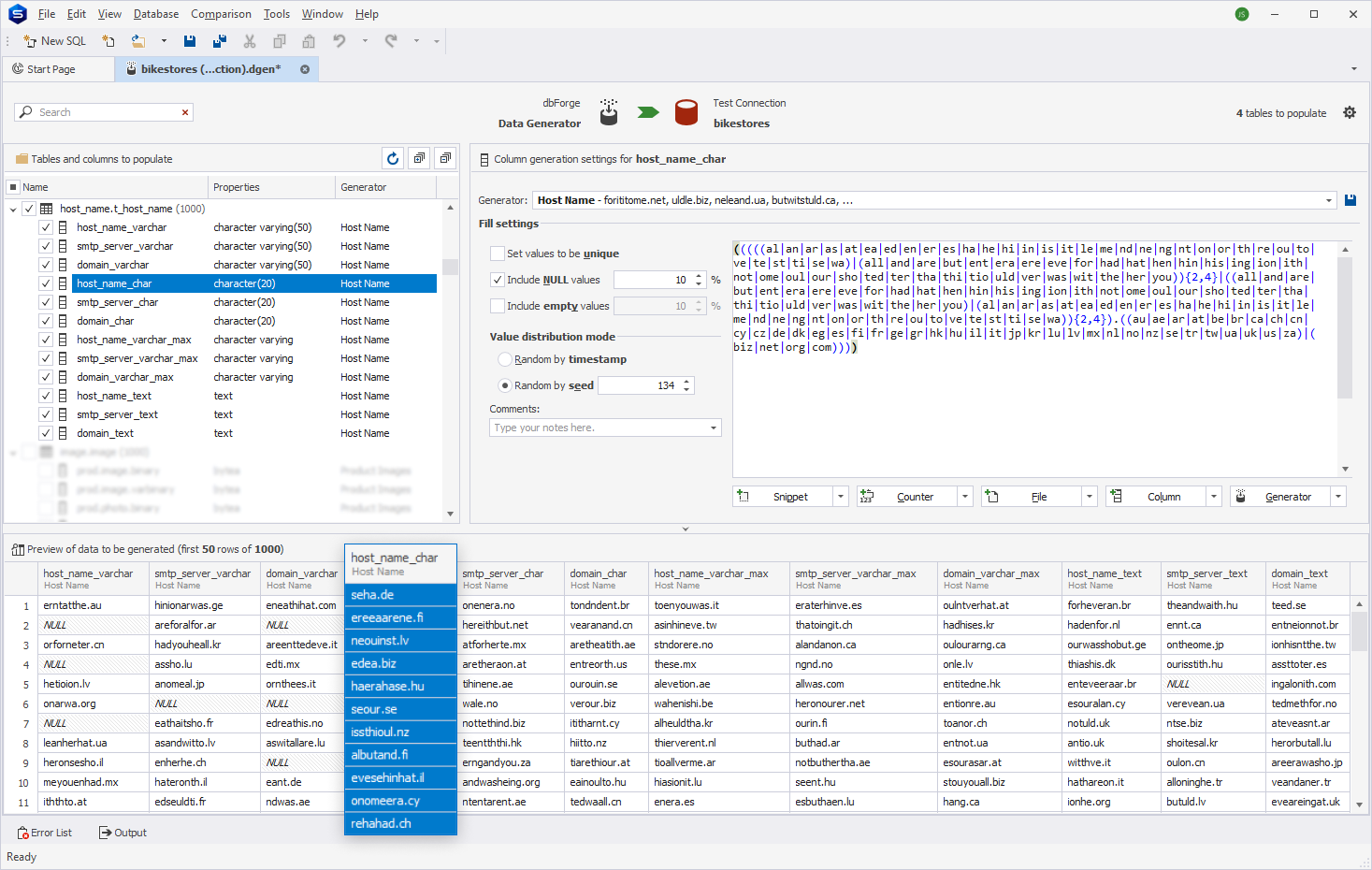The width and height of the screenshot is (1372, 870).
Task: Click the user account avatar icon
Action: pos(1242,14)
